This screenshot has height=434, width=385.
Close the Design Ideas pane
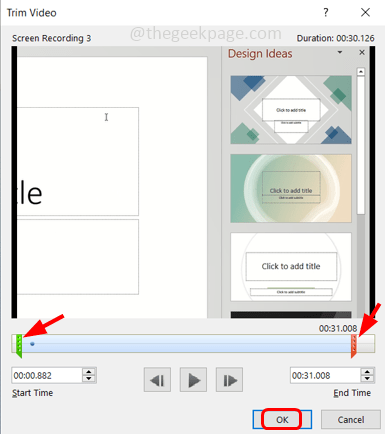pyautogui.click(x=362, y=52)
